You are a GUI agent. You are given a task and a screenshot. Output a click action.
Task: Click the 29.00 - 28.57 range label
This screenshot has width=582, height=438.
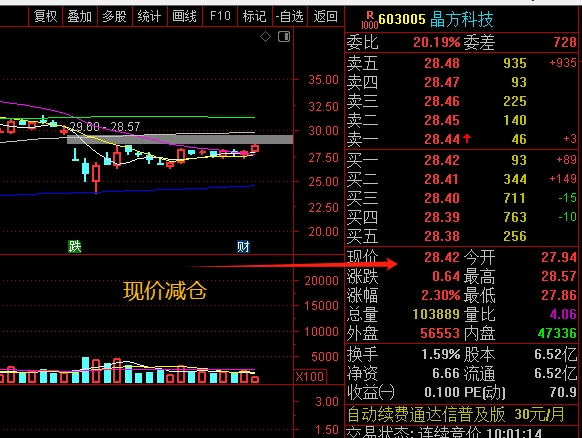click(x=105, y=127)
